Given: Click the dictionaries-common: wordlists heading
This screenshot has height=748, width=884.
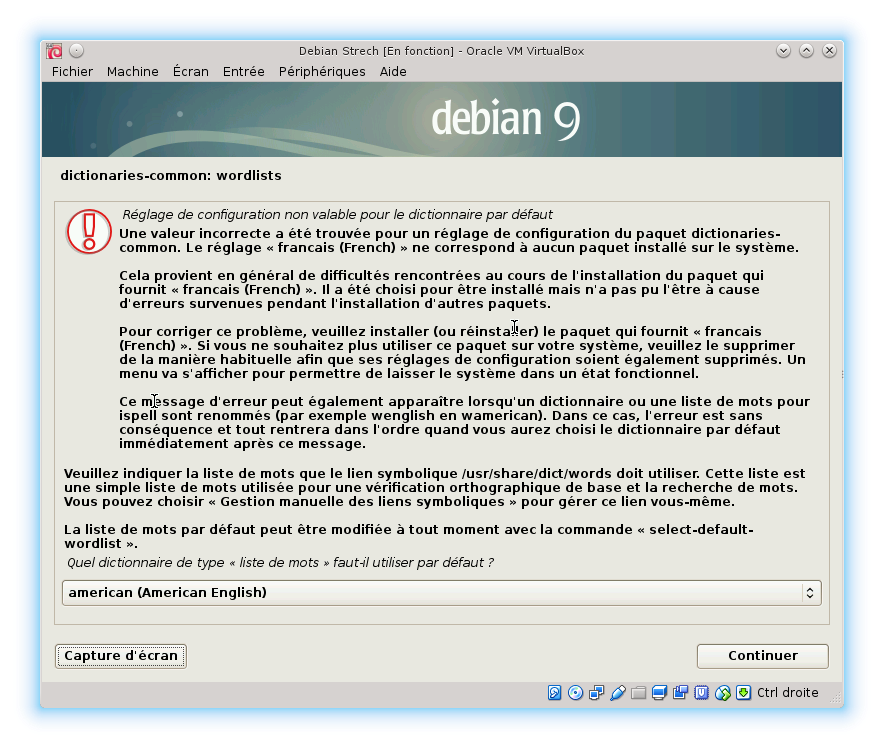Looking at the screenshot, I should [171, 176].
